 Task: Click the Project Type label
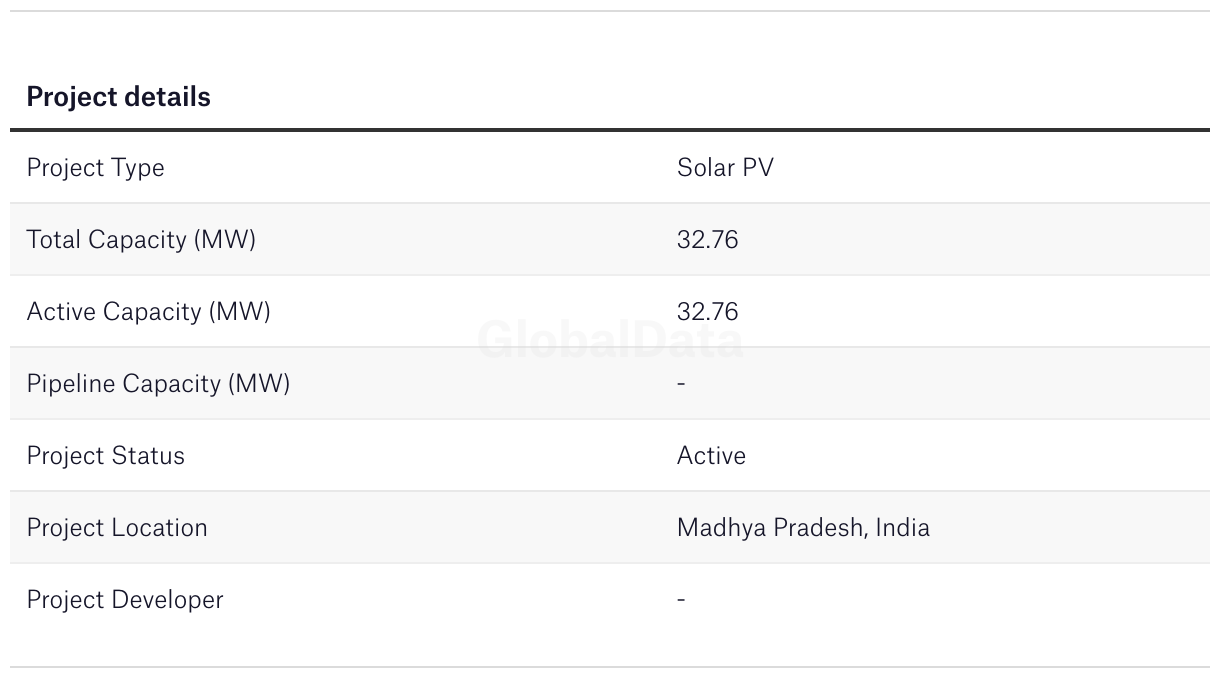point(95,168)
